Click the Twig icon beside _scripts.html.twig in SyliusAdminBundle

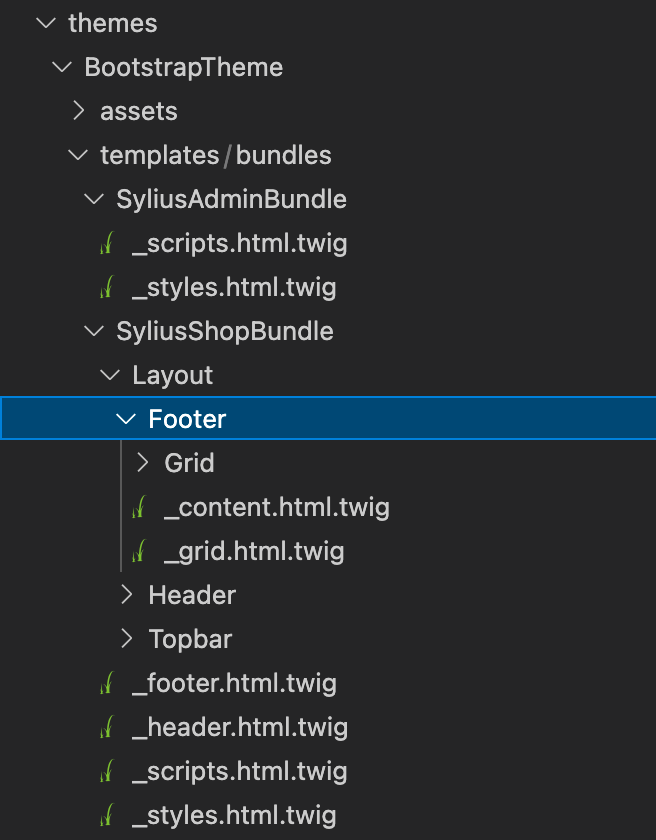107,242
